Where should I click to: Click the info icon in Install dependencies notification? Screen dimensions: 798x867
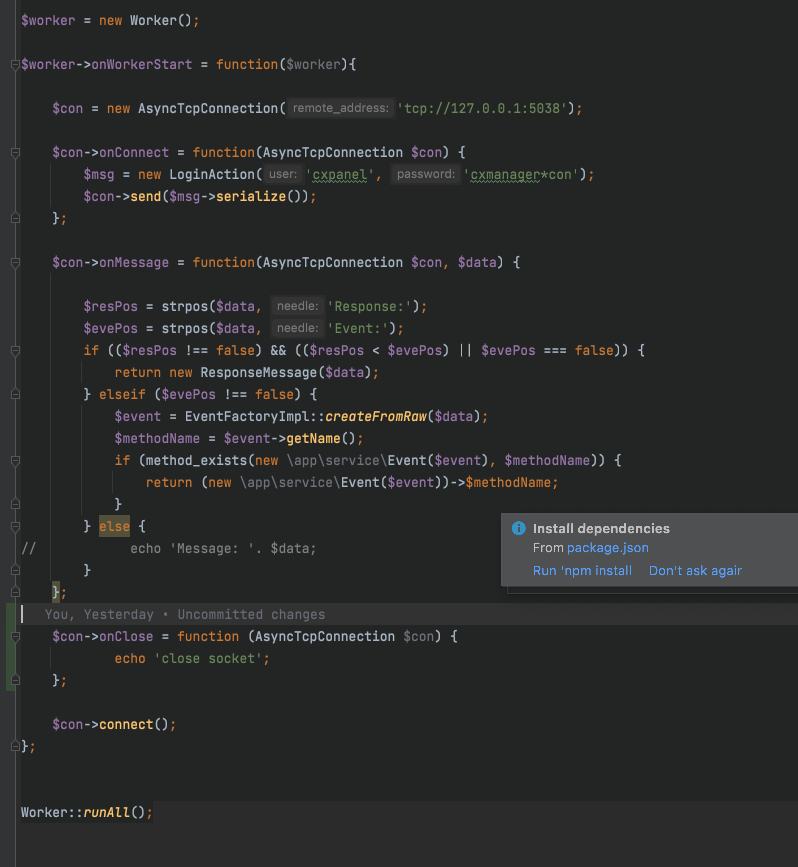[519, 528]
